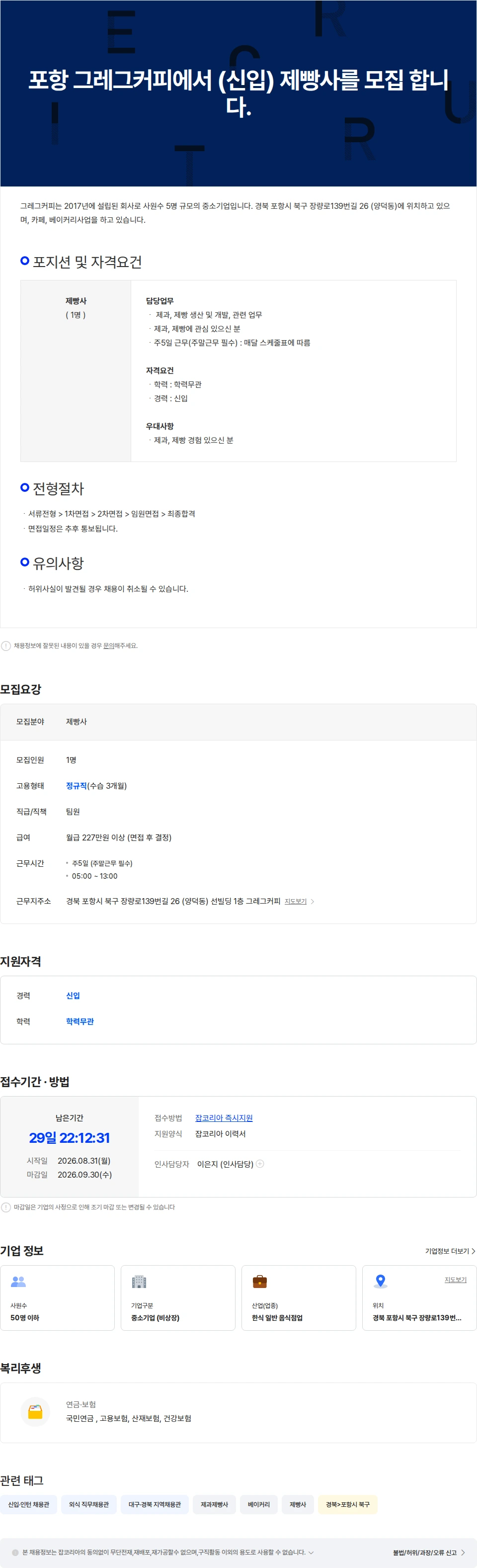Open the 문의 link for wrong job info
The height and width of the screenshot is (1568, 477).
[108, 646]
